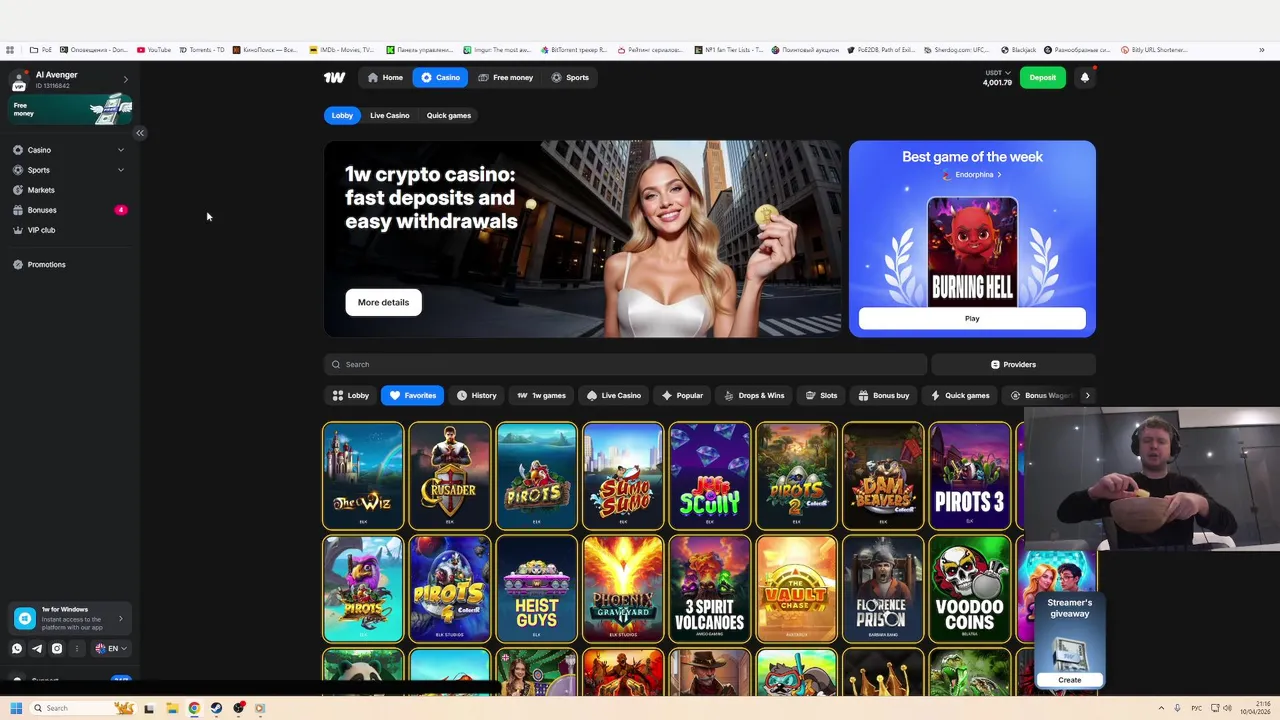Expand Casino section in sidebar
Viewport: 1280px width, 720px height.
coord(121,150)
